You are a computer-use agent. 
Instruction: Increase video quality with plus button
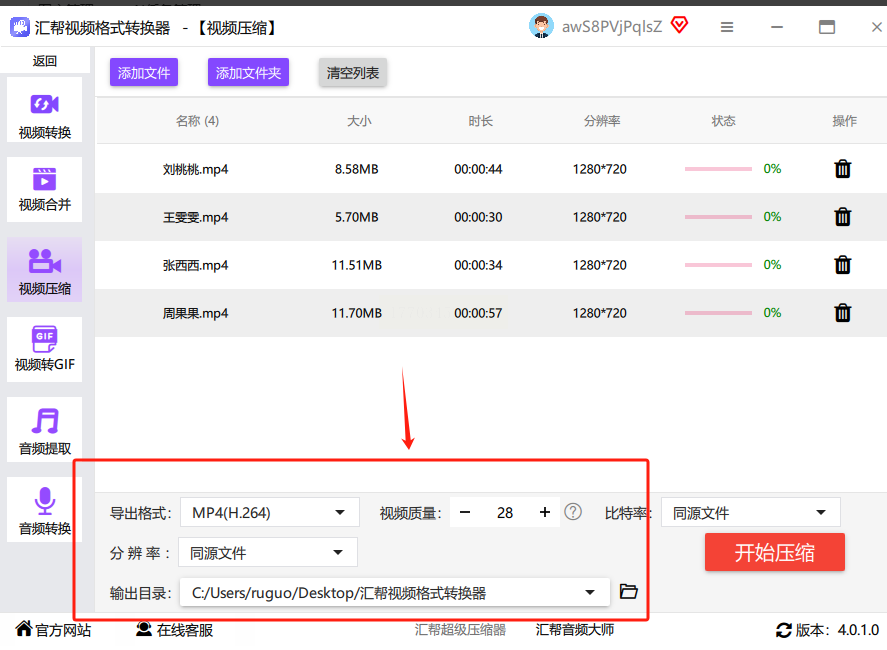[x=545, y=513]
